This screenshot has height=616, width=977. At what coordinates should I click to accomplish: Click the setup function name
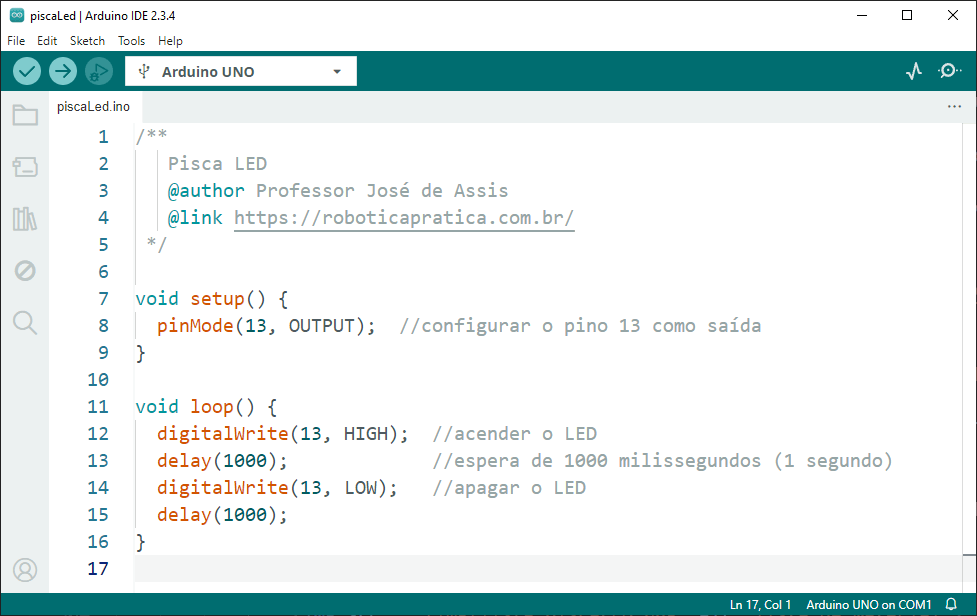click(217, 298)
